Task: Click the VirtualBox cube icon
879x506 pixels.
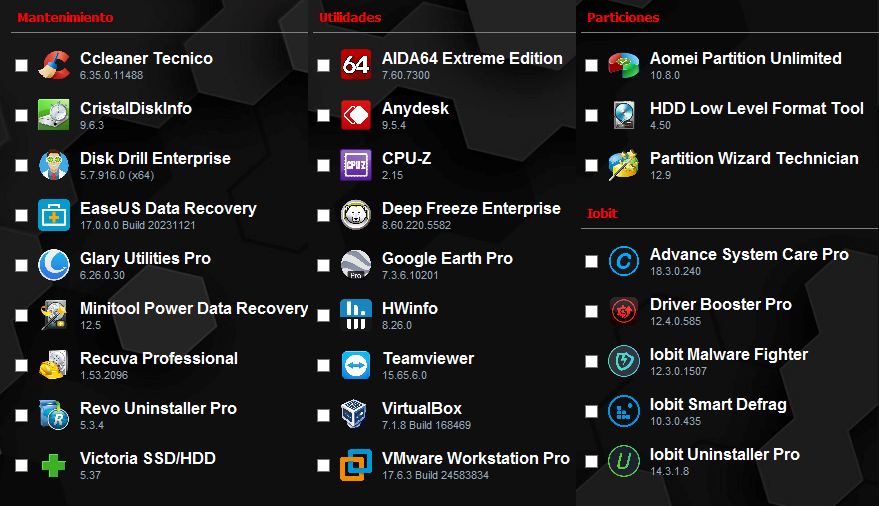Action: tap(356, 415)
